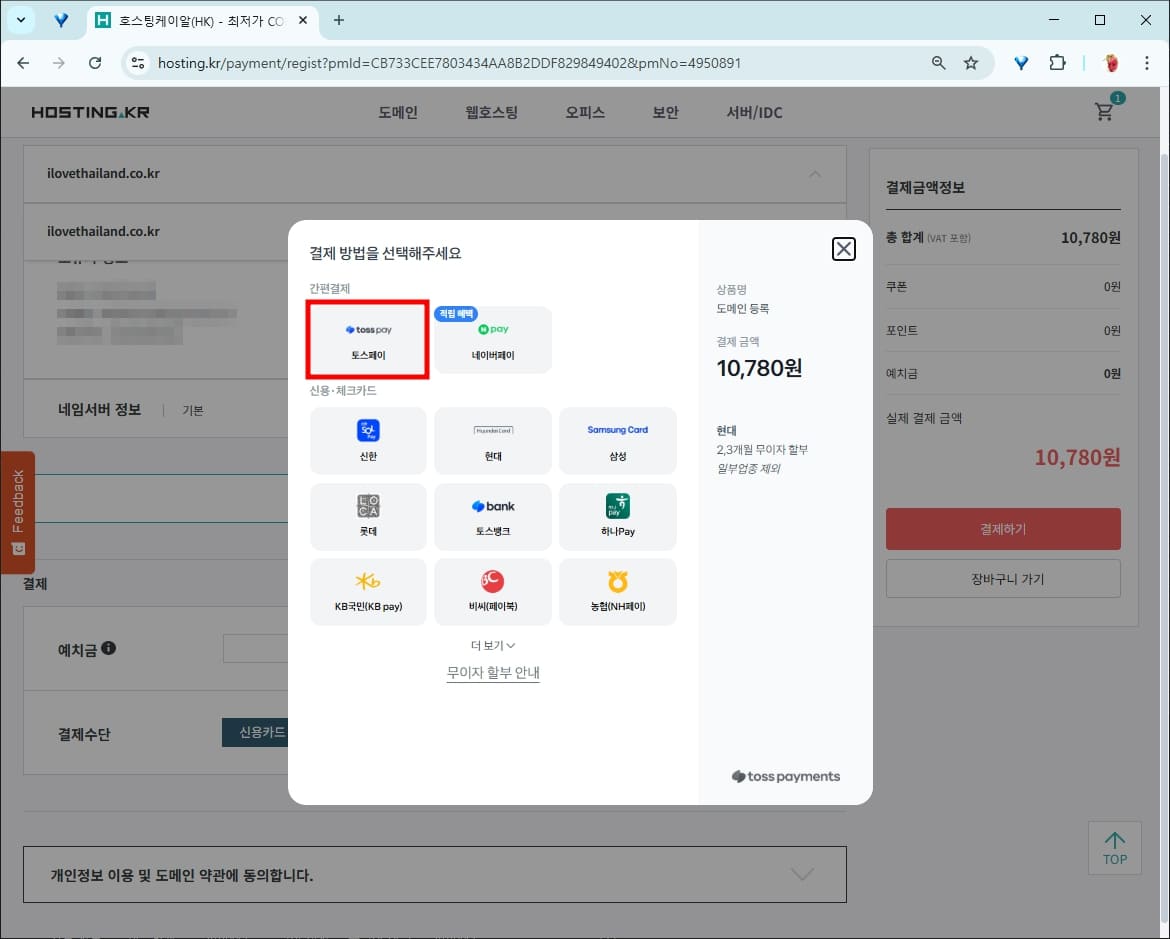Open Chrome three-dot menu

pos(1147,63)
